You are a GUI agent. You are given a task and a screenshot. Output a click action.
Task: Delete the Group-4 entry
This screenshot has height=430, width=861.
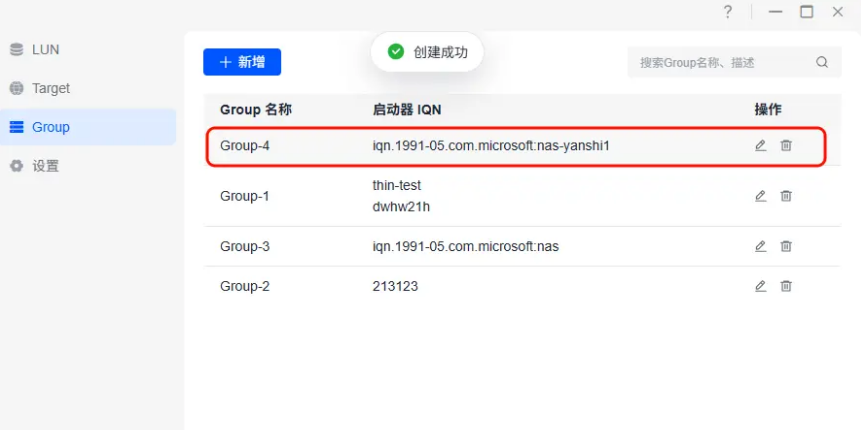[786, 145]
